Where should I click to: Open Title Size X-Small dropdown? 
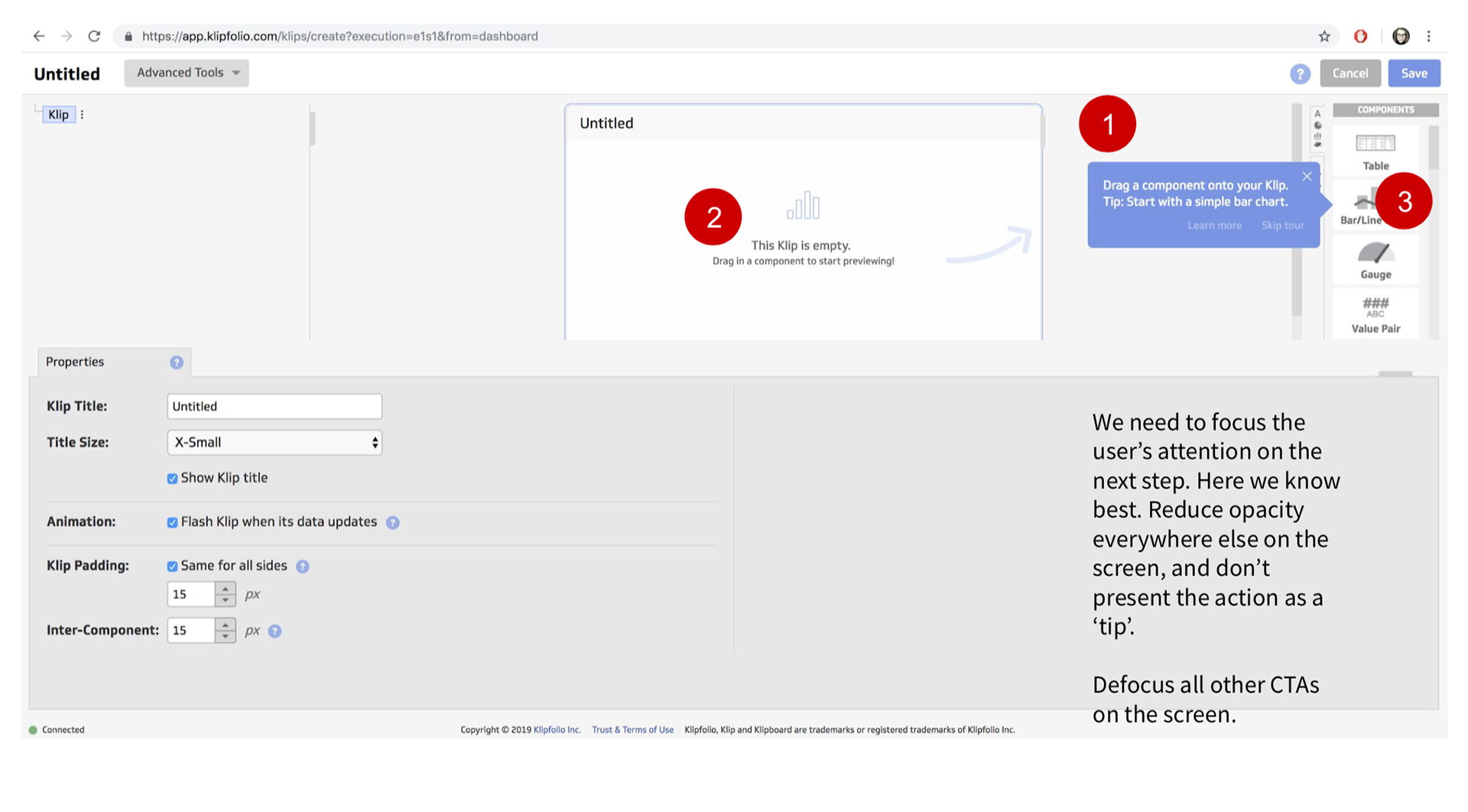274,443
